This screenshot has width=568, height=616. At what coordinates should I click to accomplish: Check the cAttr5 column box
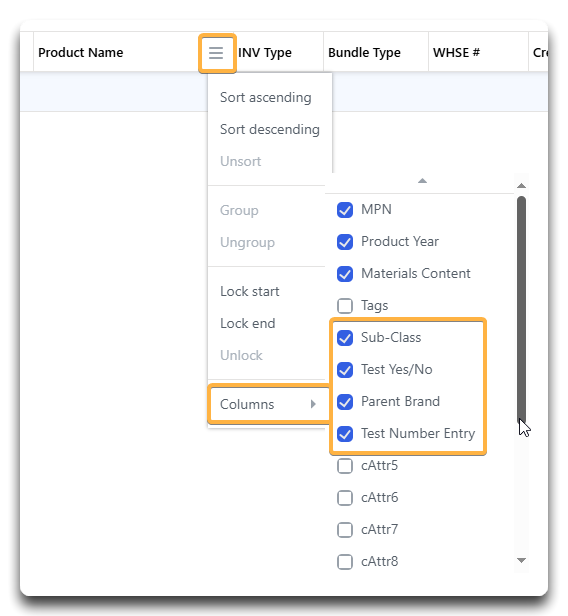point(345,466)
